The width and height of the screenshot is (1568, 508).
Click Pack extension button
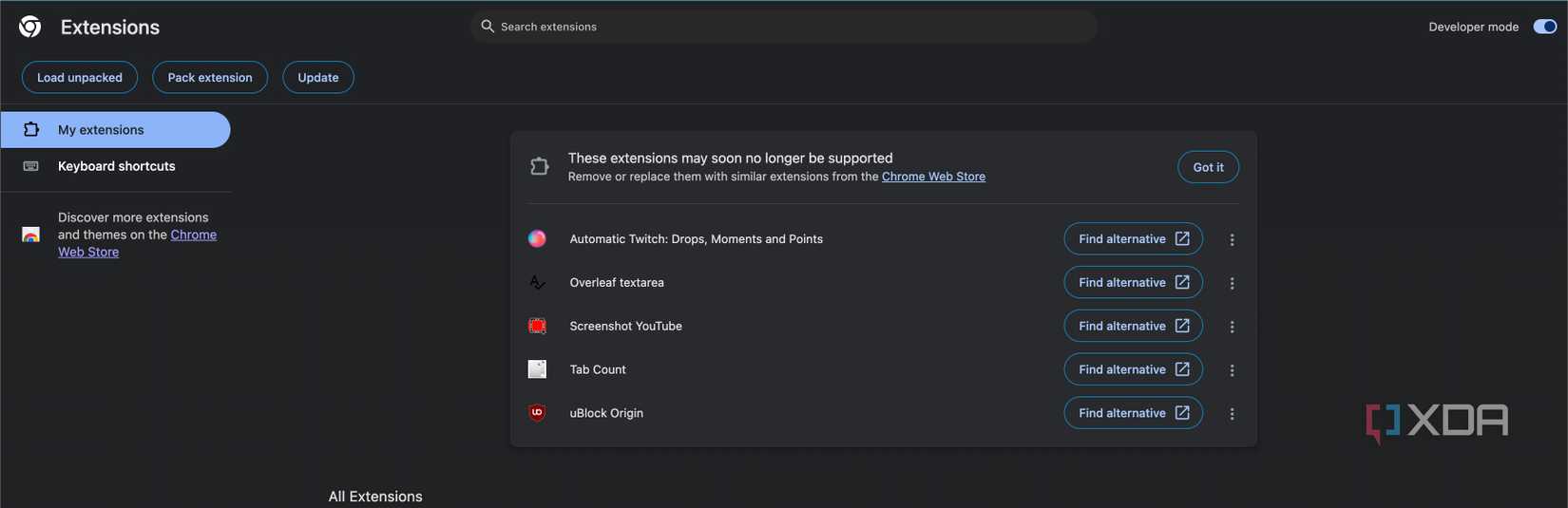pyautogui.click(x=210, y=78)
